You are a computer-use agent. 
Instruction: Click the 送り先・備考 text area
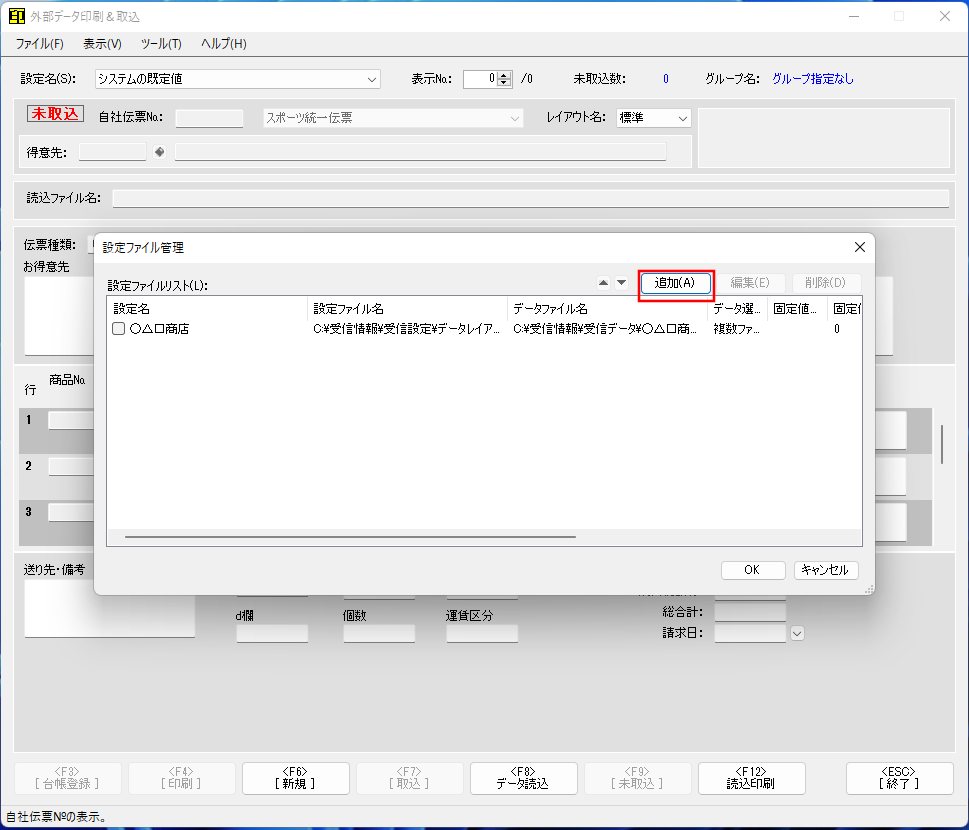(109, 609)
